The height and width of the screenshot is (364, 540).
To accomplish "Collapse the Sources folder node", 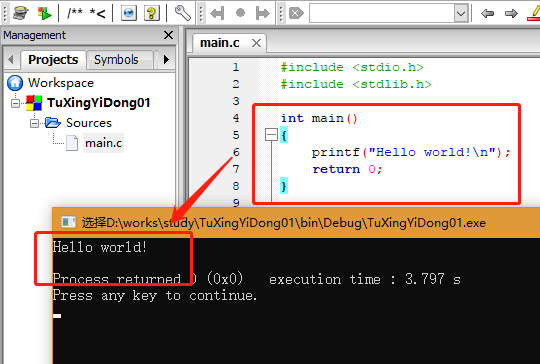I will [34, 123].
